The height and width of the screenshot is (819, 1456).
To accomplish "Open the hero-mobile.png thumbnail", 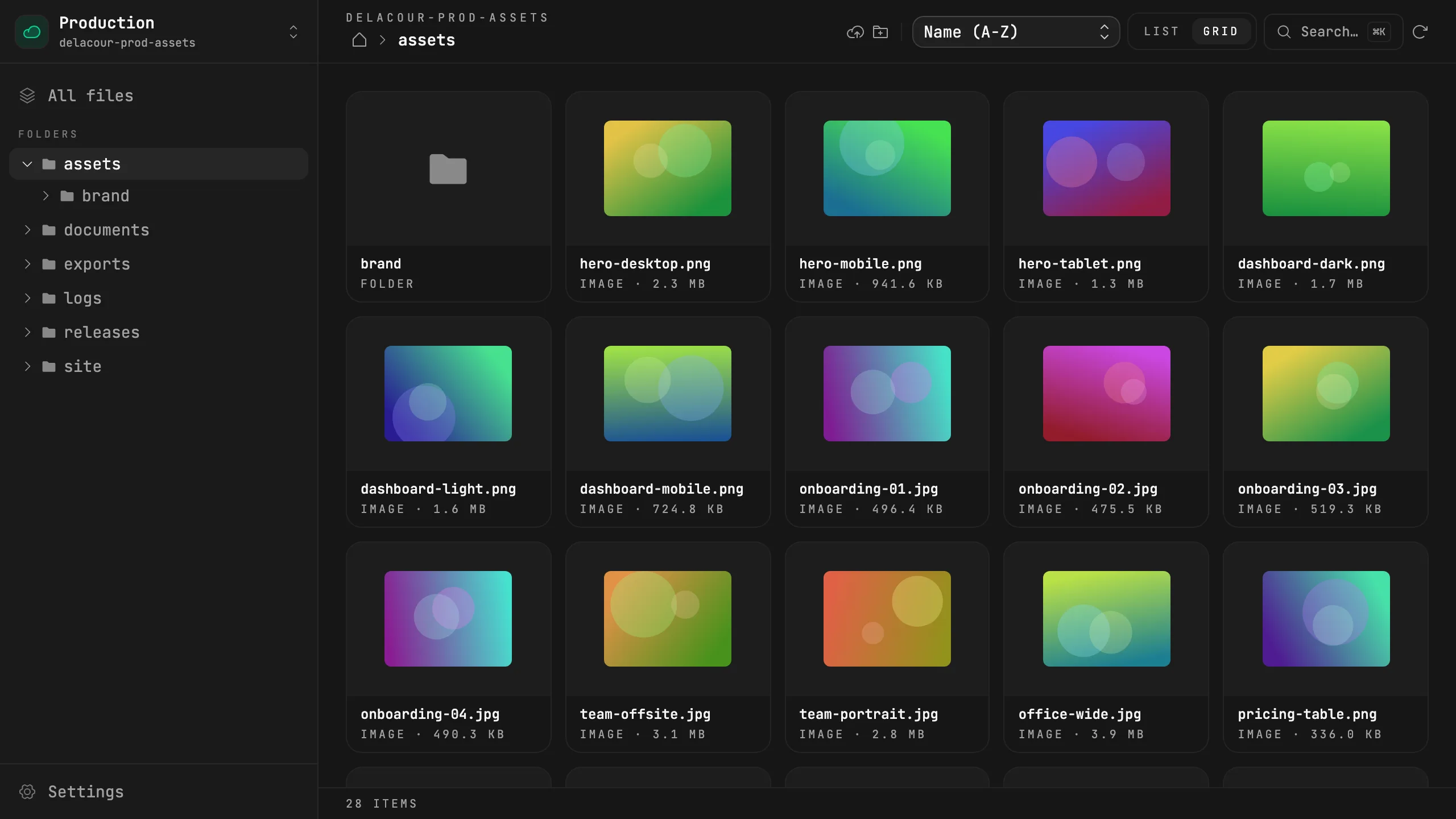I will [x=887, y=168].
